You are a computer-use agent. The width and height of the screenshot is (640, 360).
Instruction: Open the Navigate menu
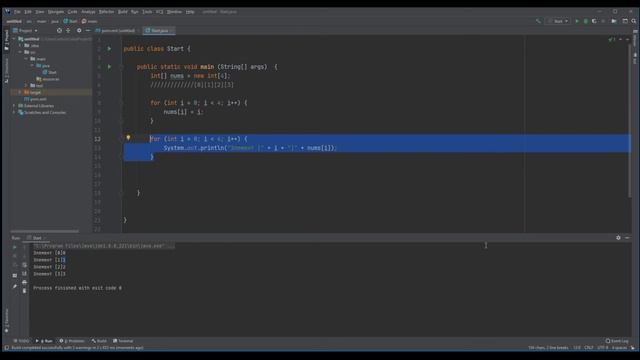56,12
